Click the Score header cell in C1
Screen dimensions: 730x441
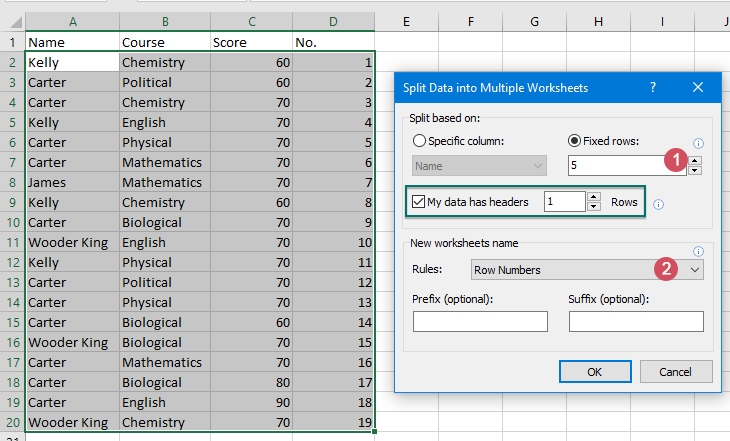[x=250, y=42]
